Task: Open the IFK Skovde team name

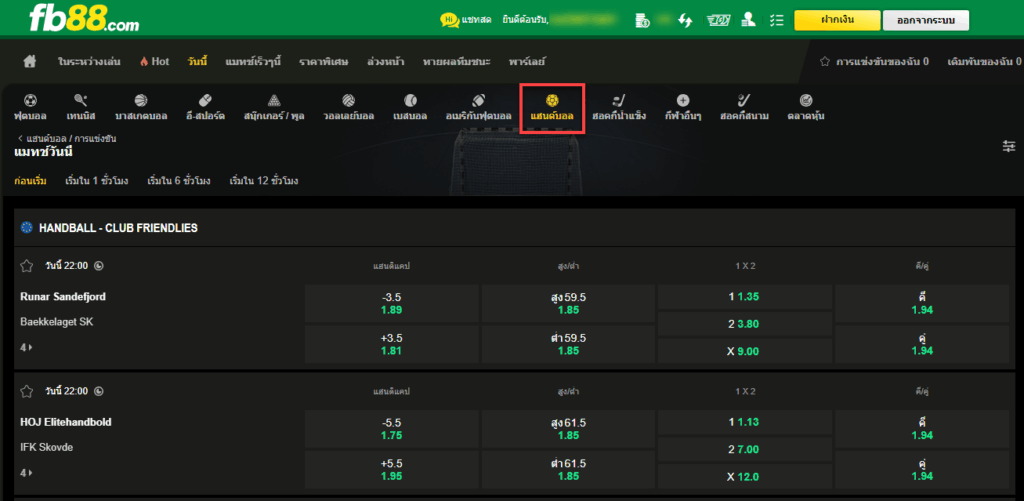Action: coord(46,447)
